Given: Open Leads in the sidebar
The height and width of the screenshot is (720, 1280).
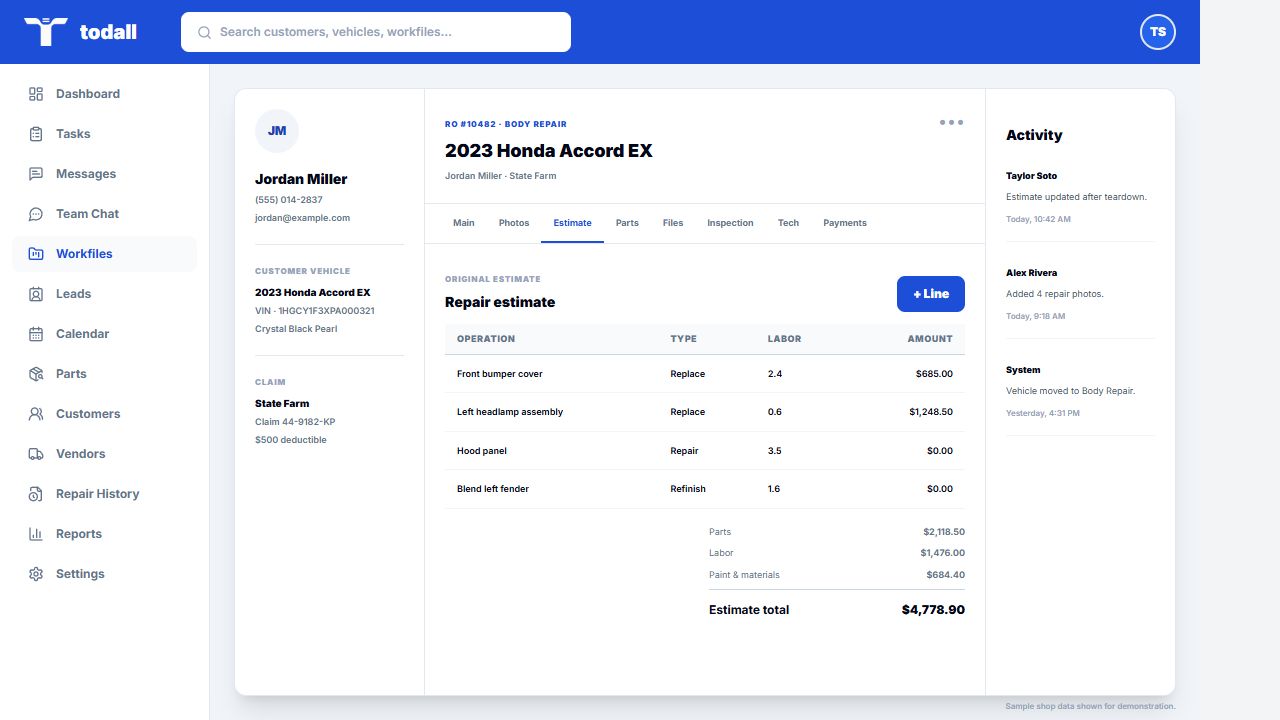Looking at the screenshot, I should click(104, 294).
